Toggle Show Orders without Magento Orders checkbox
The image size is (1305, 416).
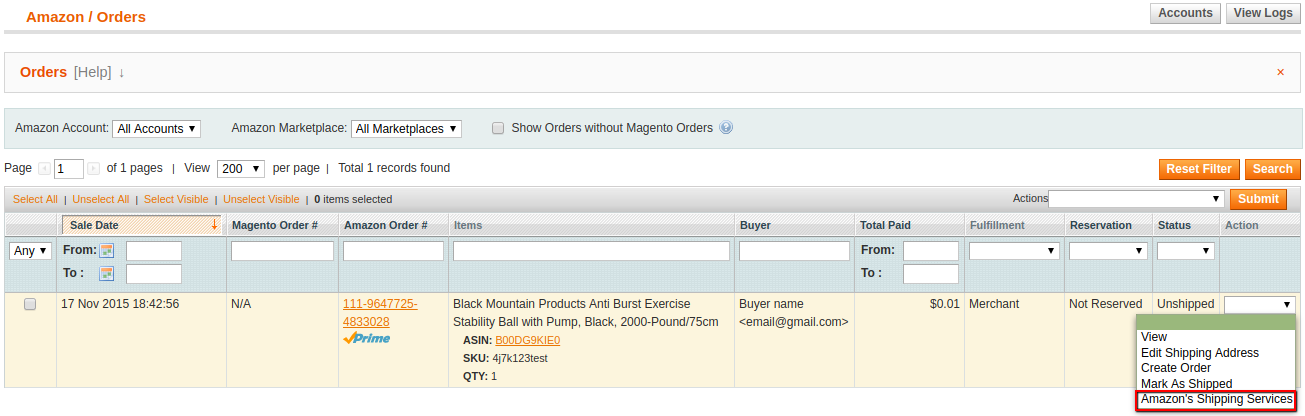(497, 128)
